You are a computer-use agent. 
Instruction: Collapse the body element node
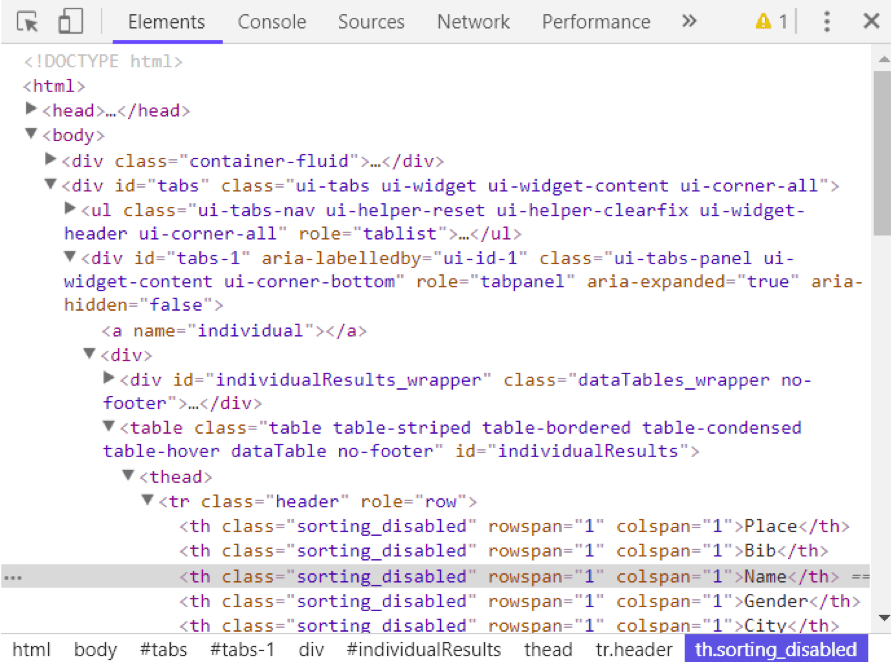coord(31,134)
